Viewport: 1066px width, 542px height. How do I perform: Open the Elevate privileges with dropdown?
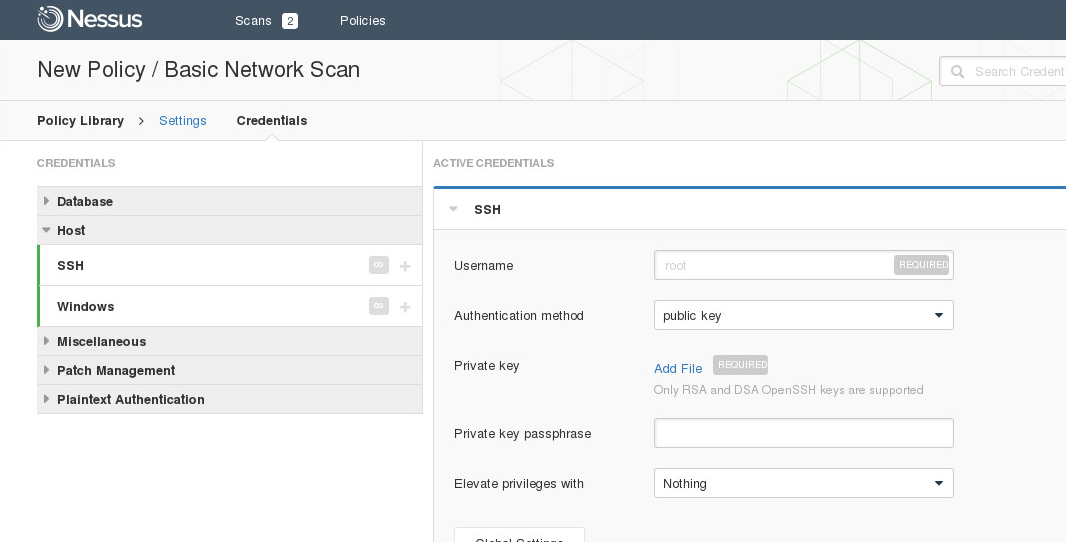(x=803, y=483)
